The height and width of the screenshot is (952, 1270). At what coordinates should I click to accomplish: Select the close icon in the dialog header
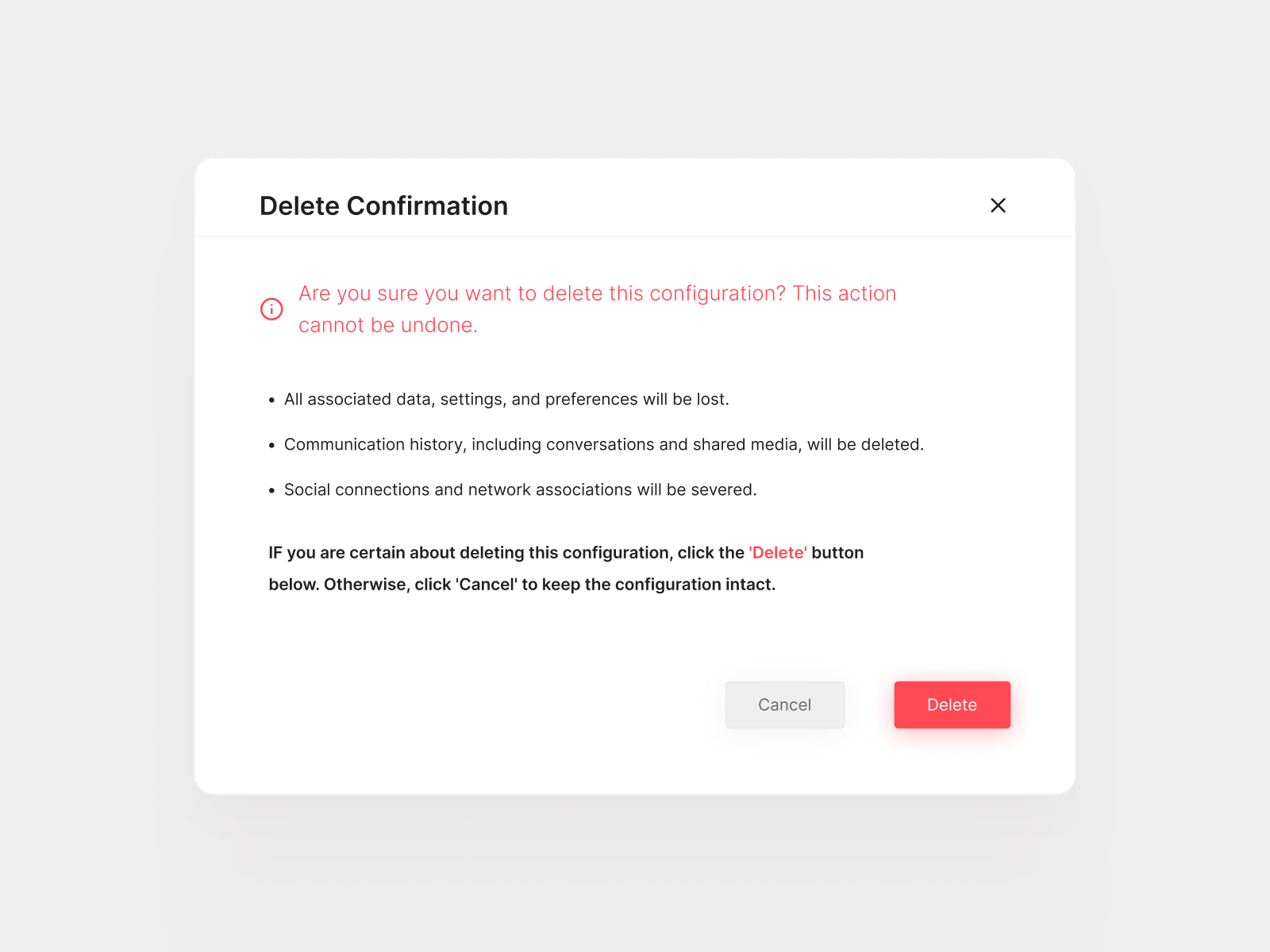998,205
